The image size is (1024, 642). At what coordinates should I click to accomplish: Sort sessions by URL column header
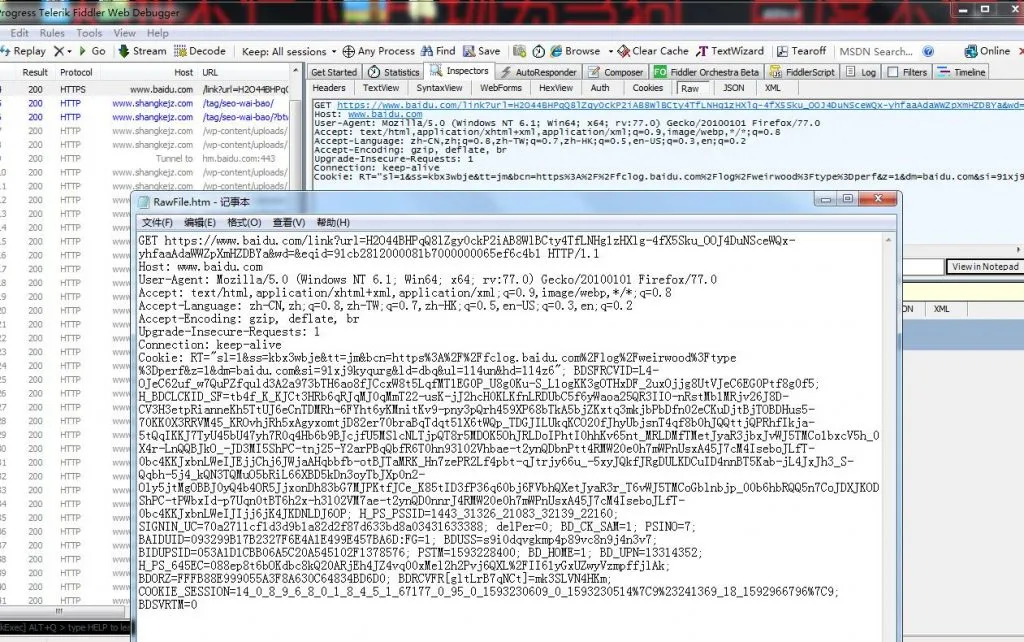(x=210, y=72)
